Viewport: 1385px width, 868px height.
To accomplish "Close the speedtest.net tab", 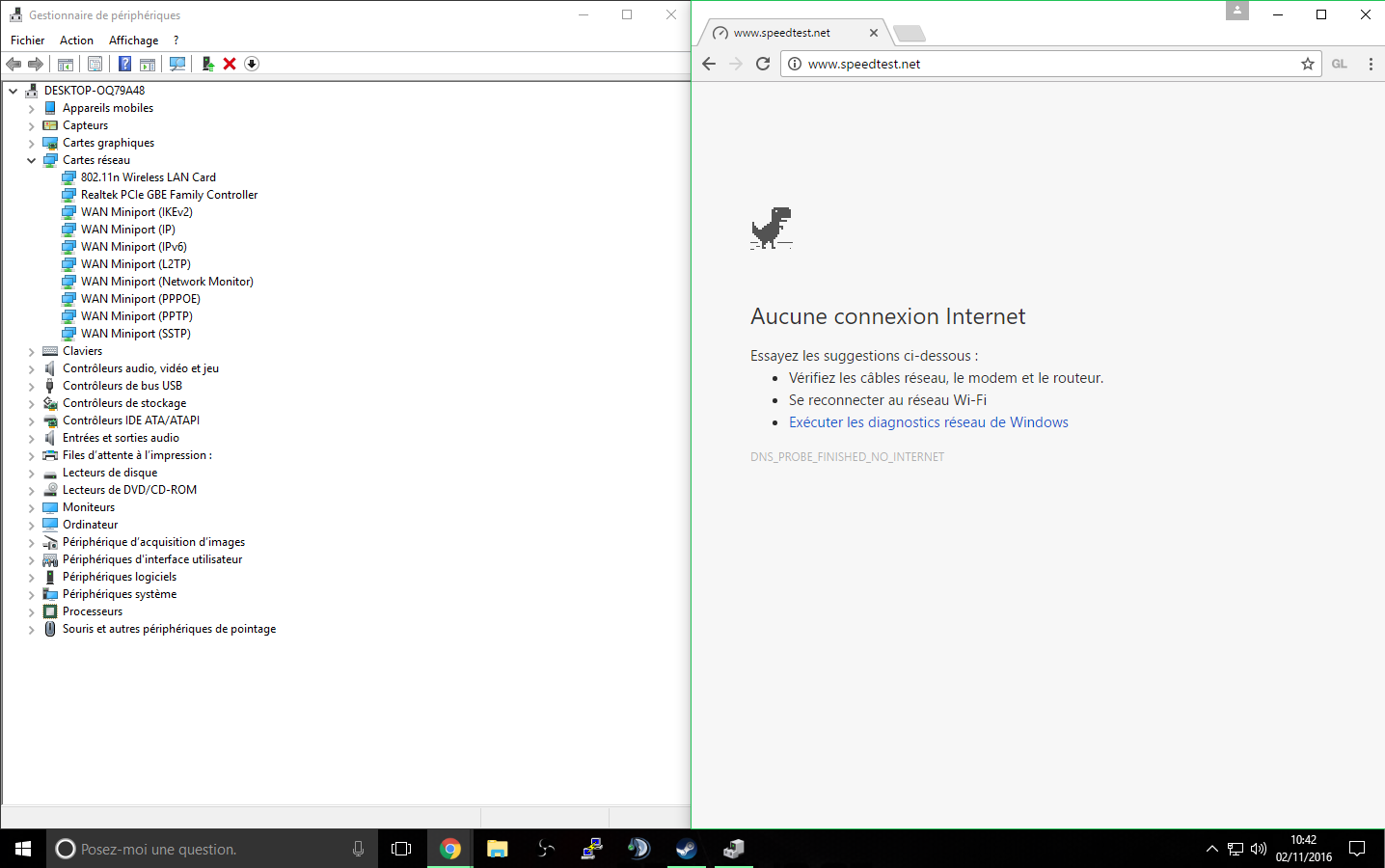I will pyautogui.click(x=874, y=33).
